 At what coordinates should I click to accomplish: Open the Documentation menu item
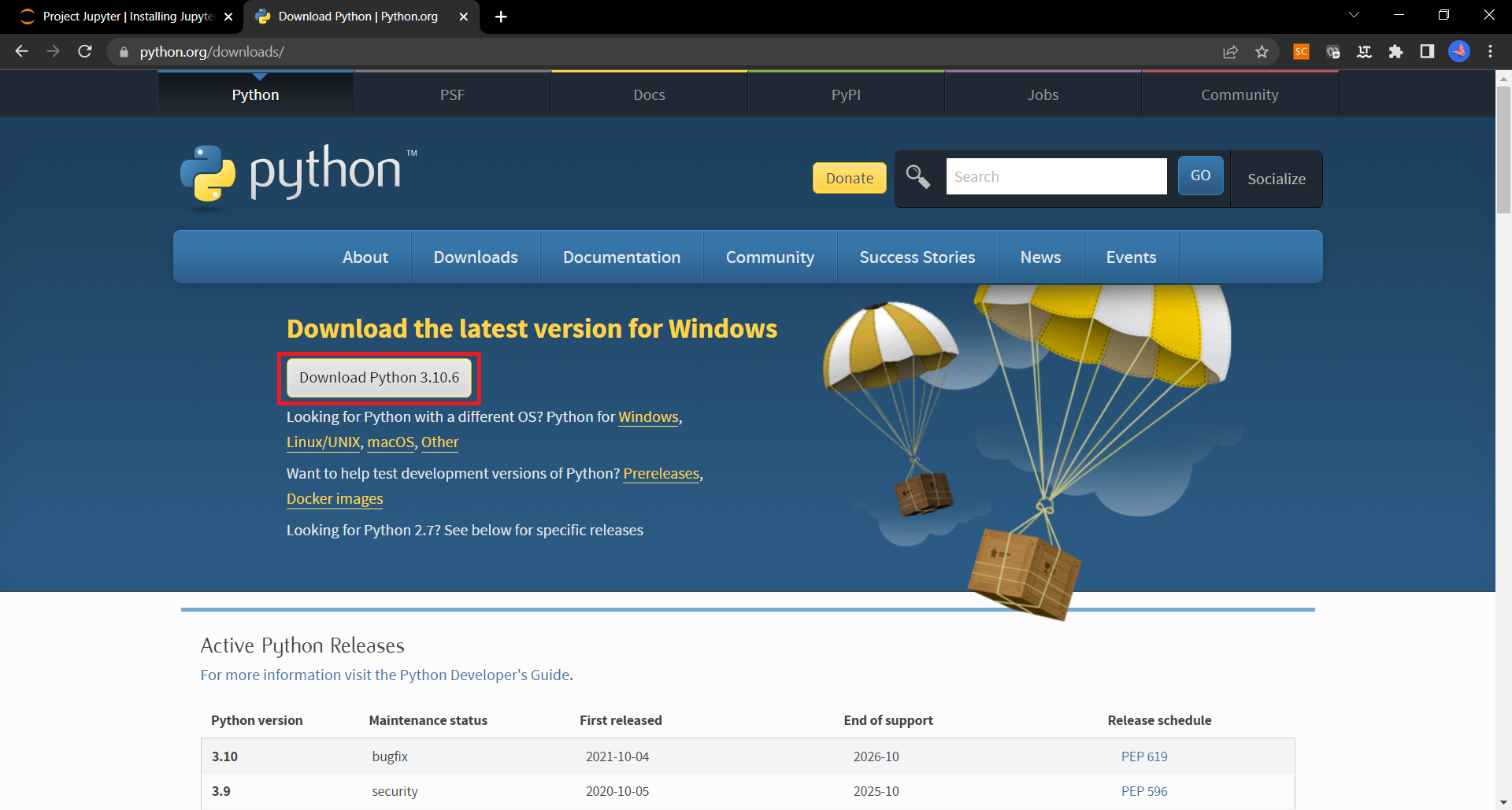click(x=621, y=257)
